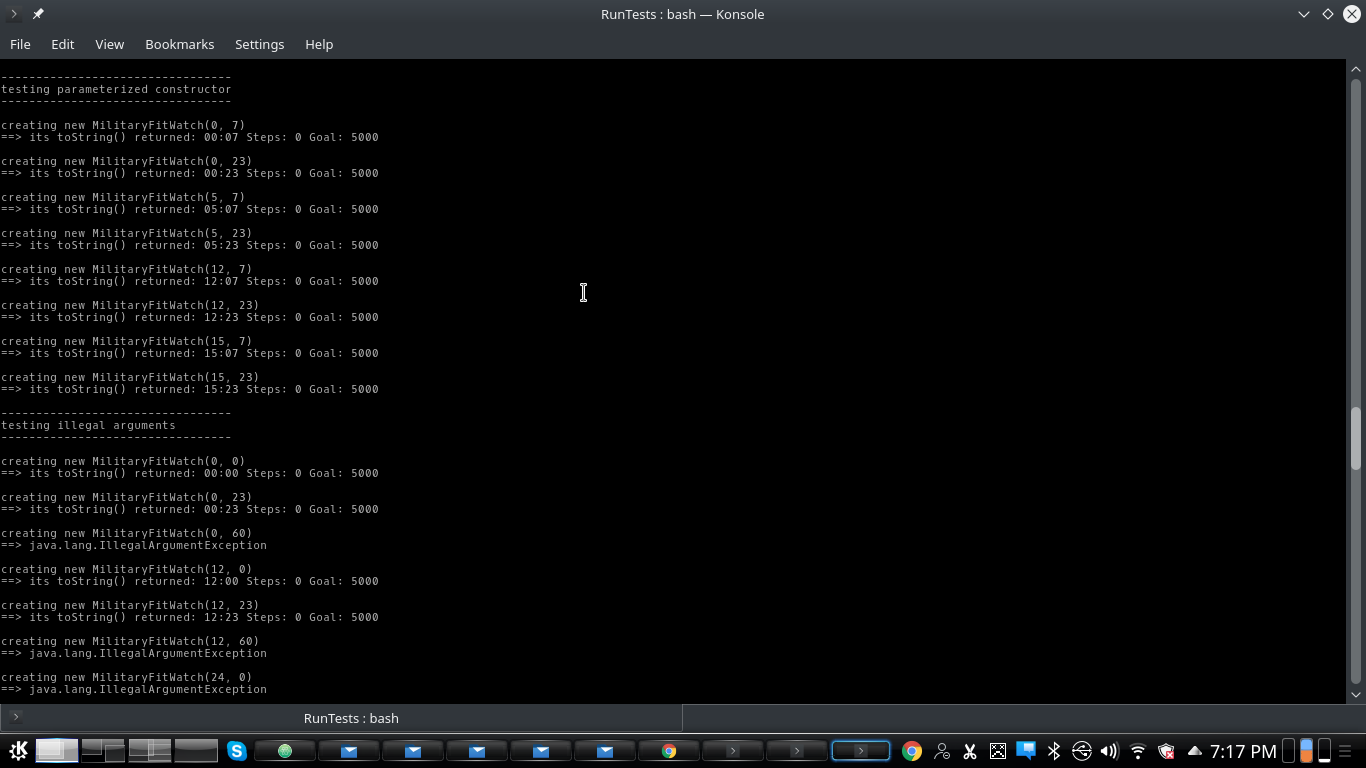Click the orange activity bar indicator
The width and height of the screenshot is (1366, 768).
click(1306, 751)
